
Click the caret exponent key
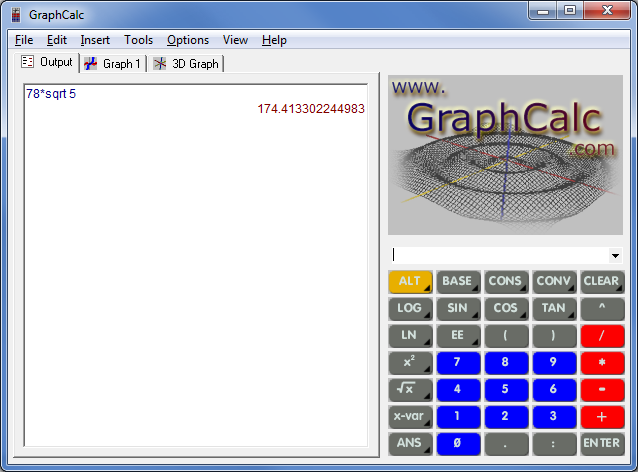pos(602,308)
